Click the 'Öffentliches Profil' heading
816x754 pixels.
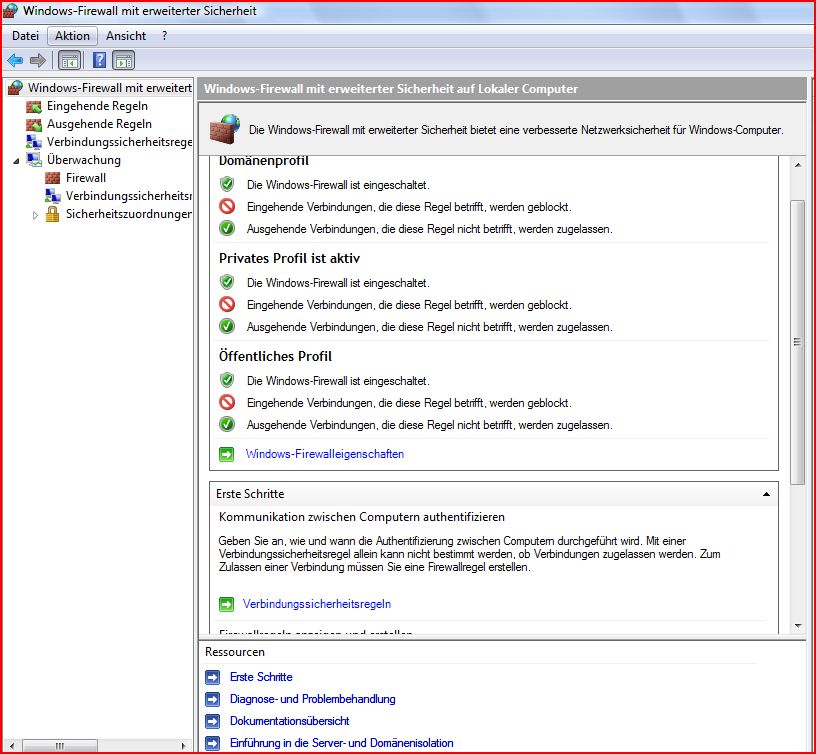[275, 356]
